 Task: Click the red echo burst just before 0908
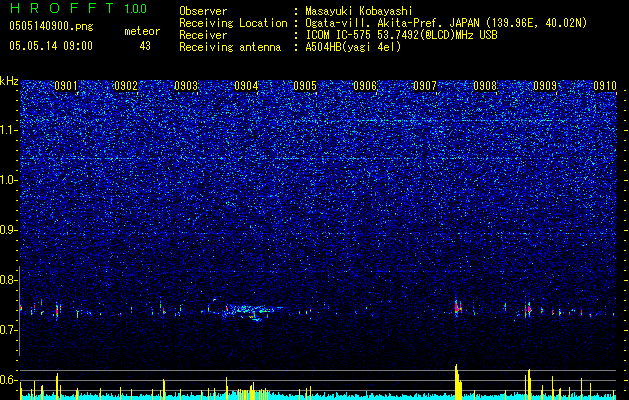click(458, 308)
